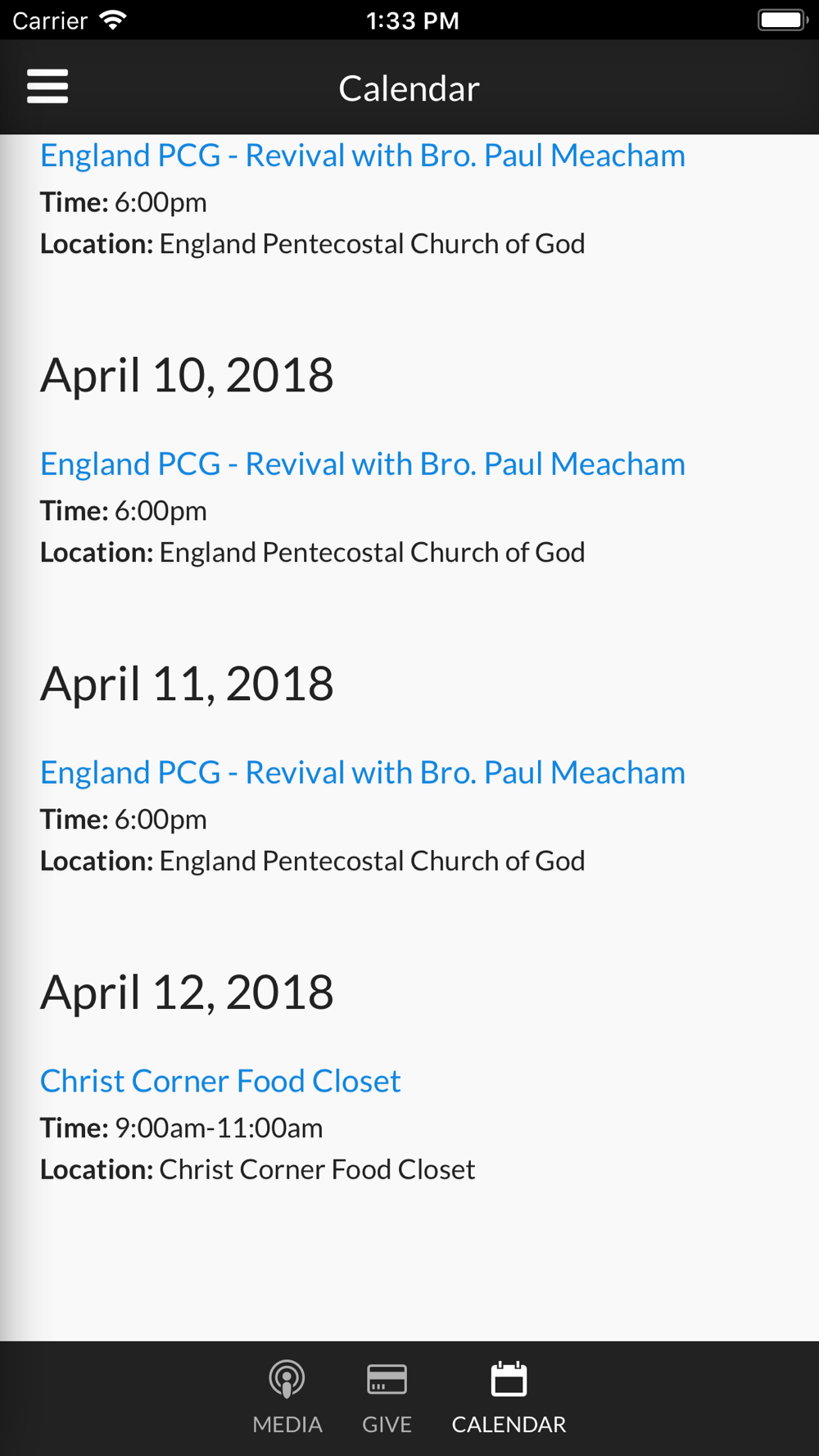Image resolution: width=819 pixels, height=1456 pixels.
Task: Switch to the MEDIA tab label
Action: (287, 1424)
